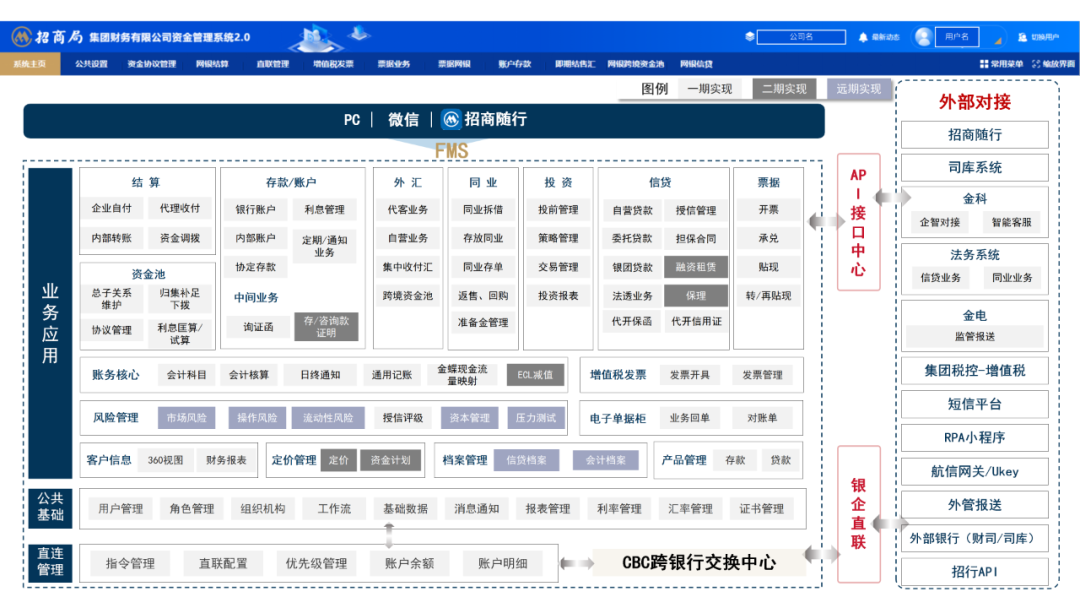Click the 智能客服 box under 金科
Image resolution: width=1080 pixels, height=608 pixels.
pyautogui.click(x=1011, y=222)
